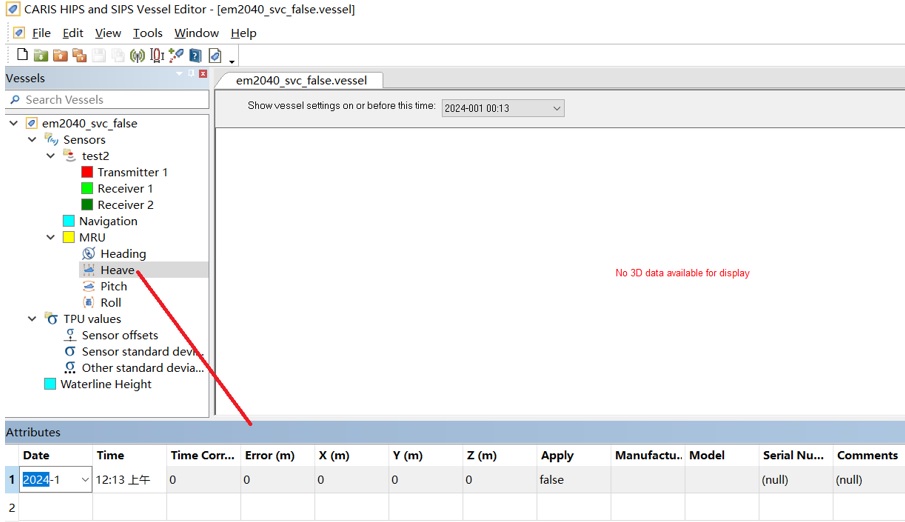Screen dimensions: 905x522
Task: Click the greyed-out Save disk icon
Action: [99, 55]
